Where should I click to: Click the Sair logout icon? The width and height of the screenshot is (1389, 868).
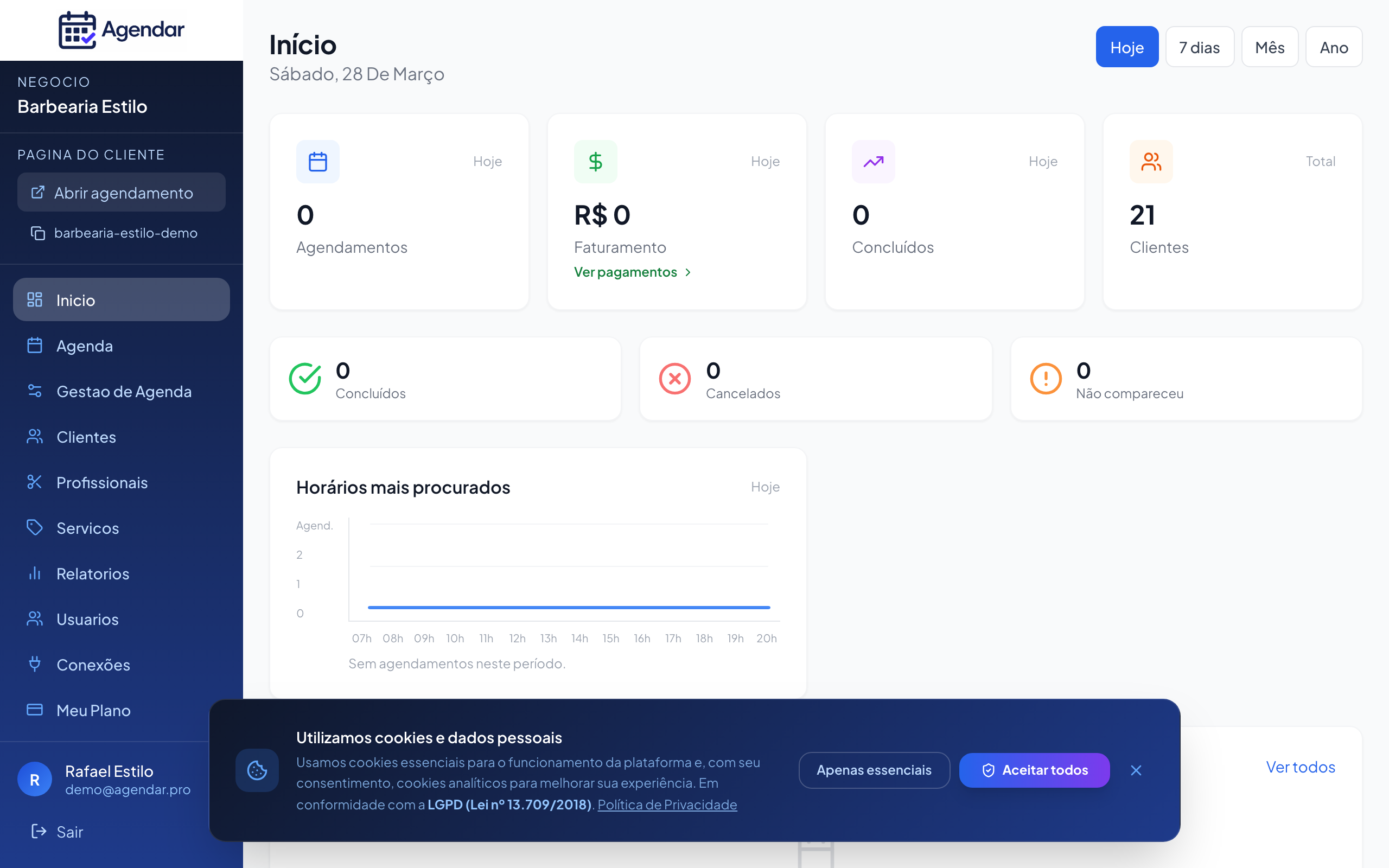pos(38,831)
